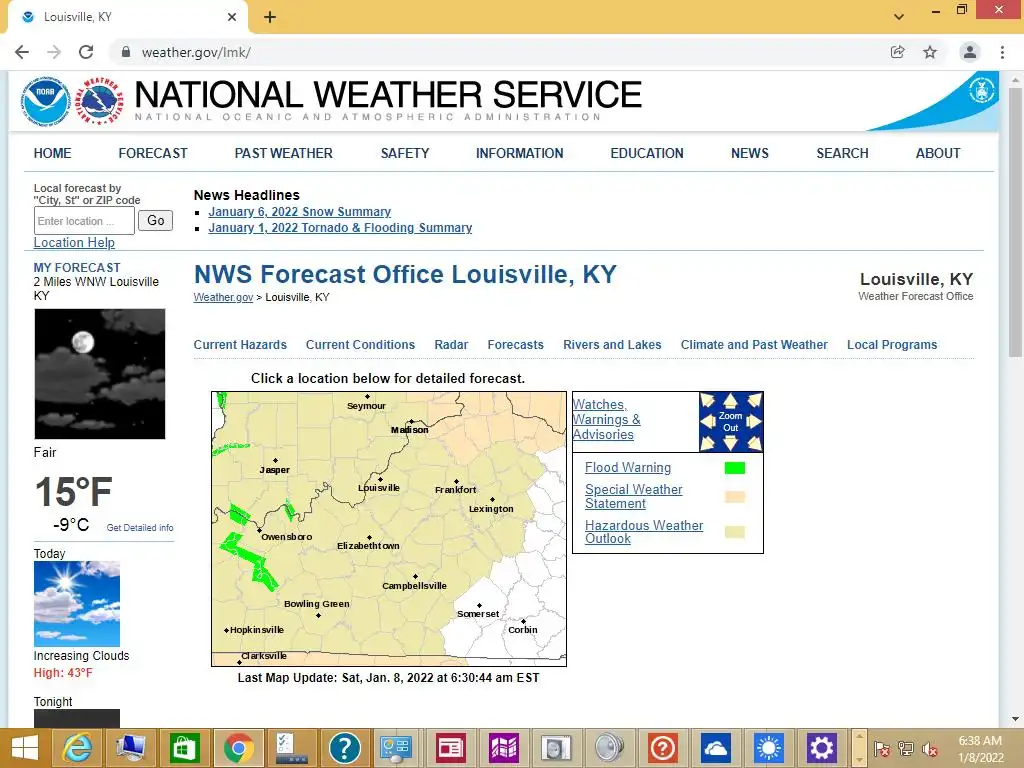1024x768 pixels.
Task: Open the HOME menu item
Action: coord(52,153)
